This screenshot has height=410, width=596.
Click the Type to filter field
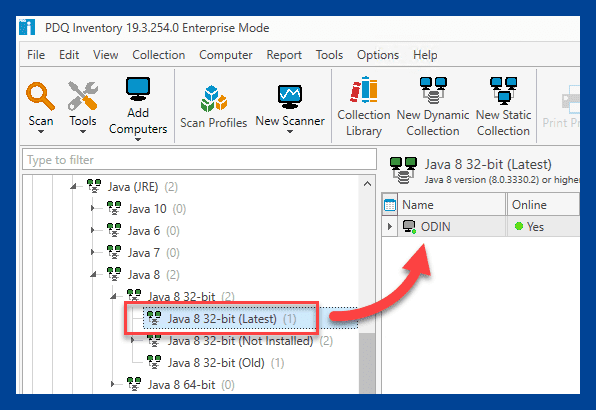point(199,160)
